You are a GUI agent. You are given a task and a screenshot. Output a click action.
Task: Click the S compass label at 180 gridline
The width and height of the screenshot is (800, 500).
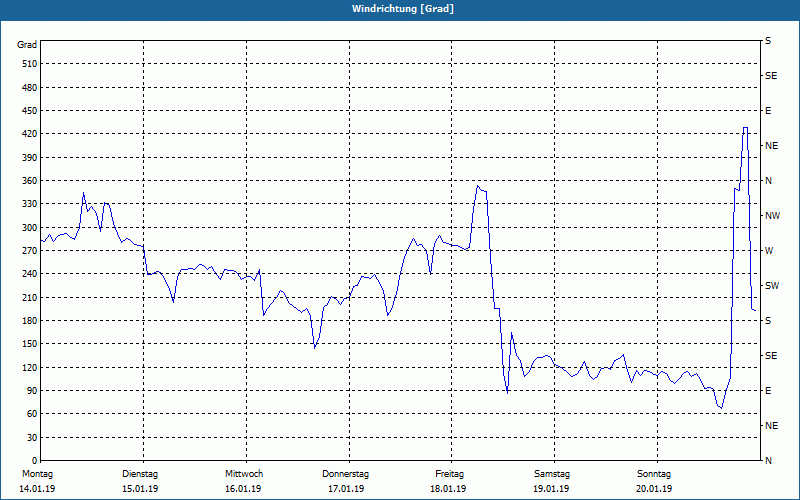pos(768,321)
